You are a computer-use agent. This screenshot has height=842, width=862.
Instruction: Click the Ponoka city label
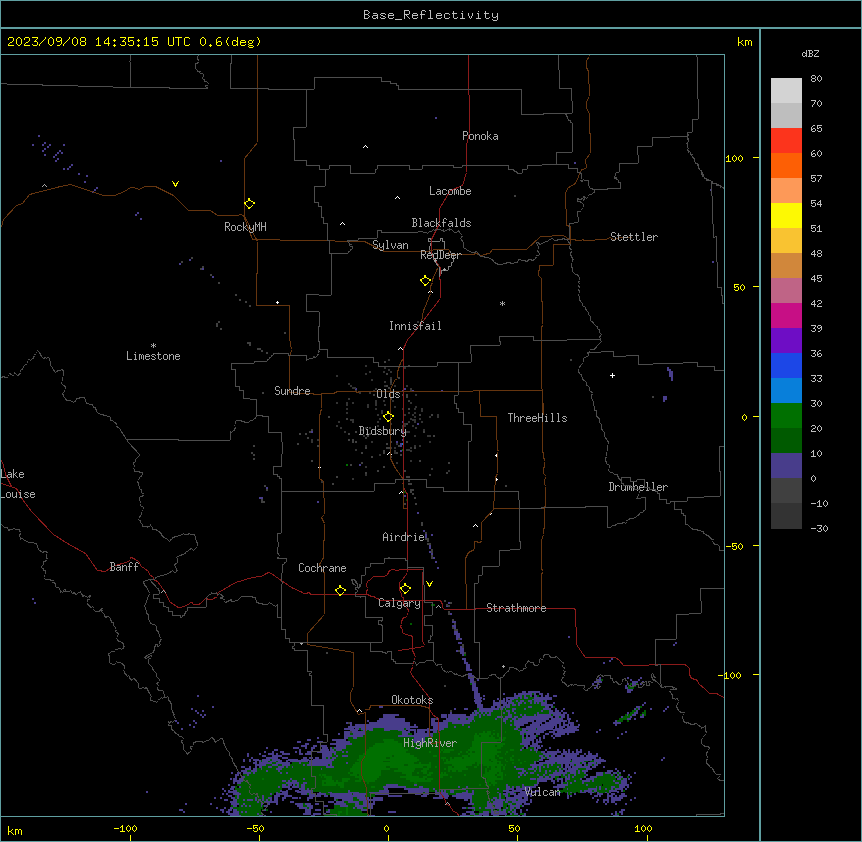[480, 136]
